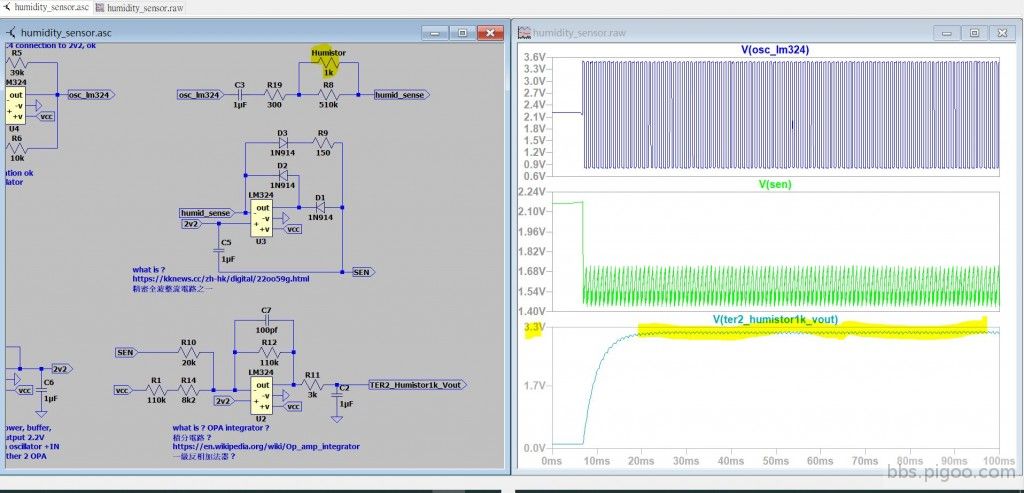This screenshot has width=1024, height=493.
Task: Select the R1 resistor symbol
Action: (155, 390)
